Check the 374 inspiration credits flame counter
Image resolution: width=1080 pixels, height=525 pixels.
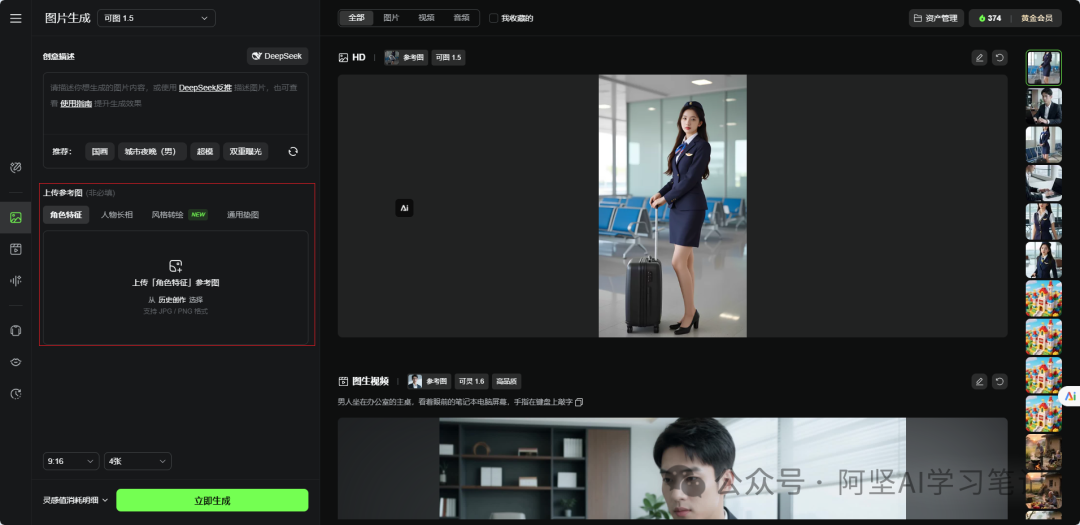click(990, 19)
